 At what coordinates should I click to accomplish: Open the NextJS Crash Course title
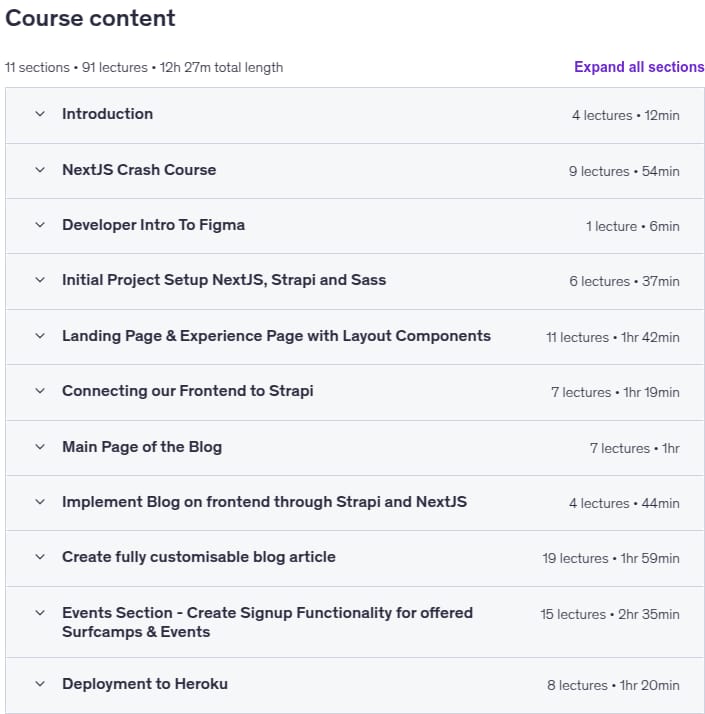139,170
